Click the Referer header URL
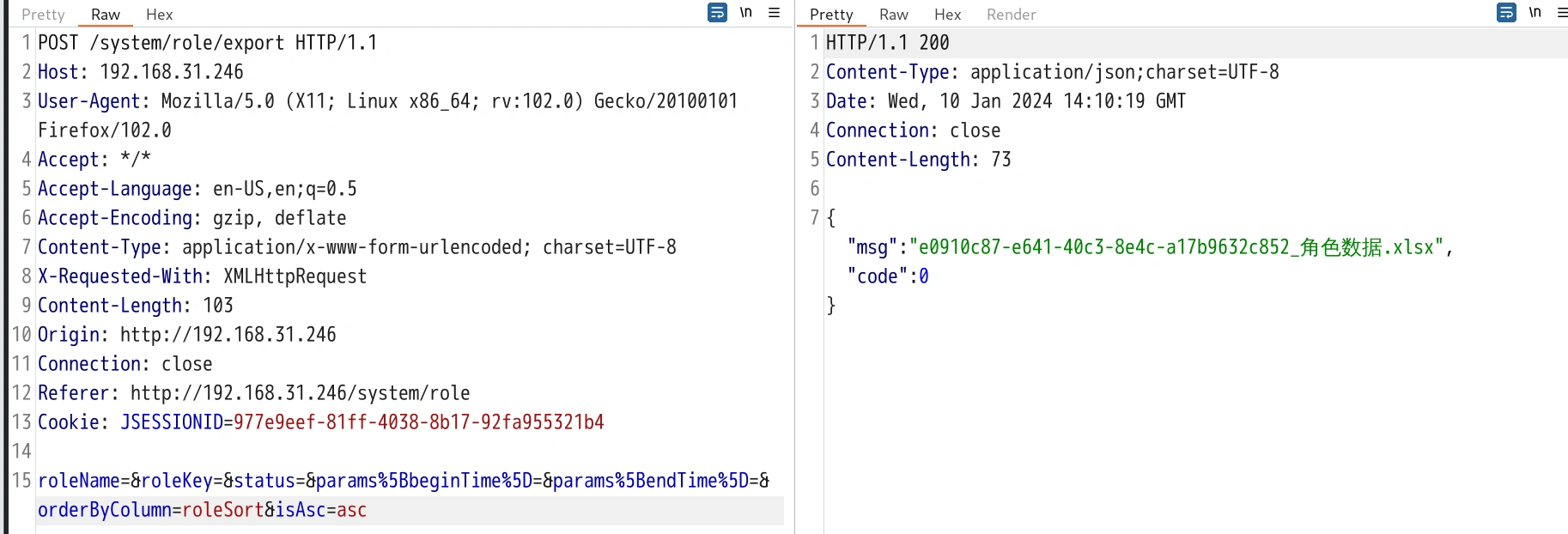Screen dimensions: 1568x534 point(300,393)
